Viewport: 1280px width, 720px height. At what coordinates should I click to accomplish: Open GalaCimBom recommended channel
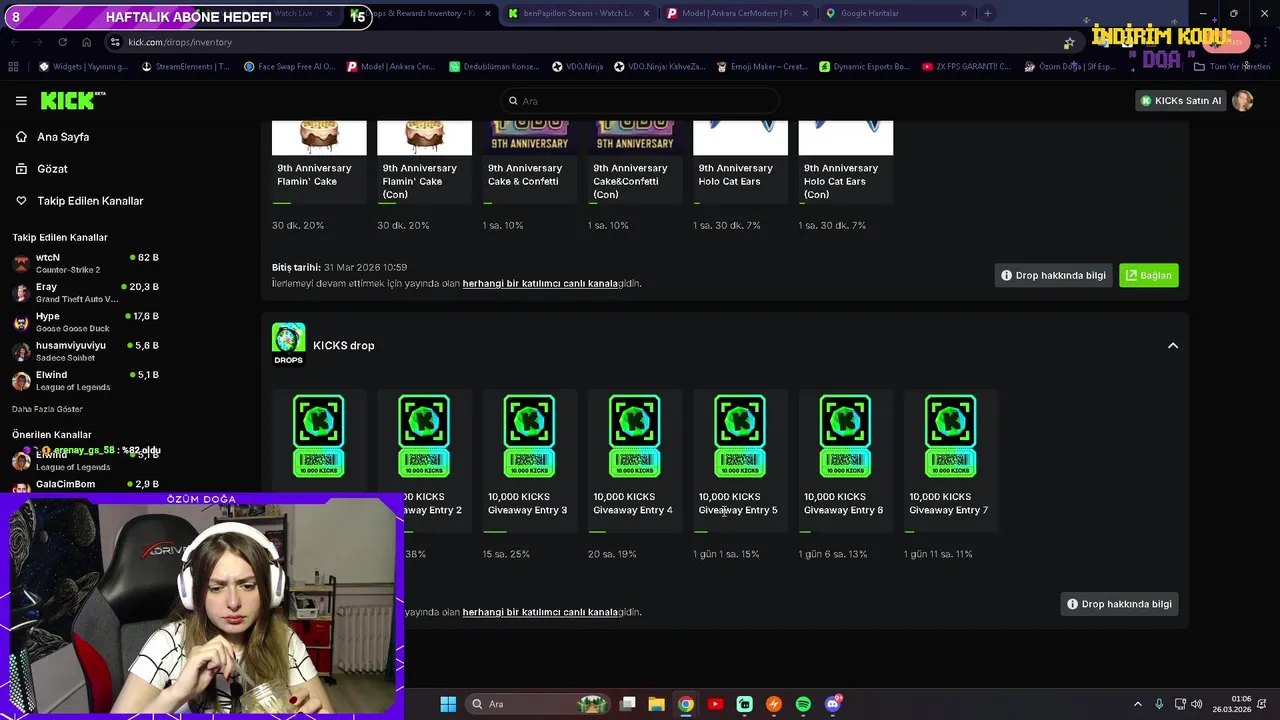coord(85,486)
